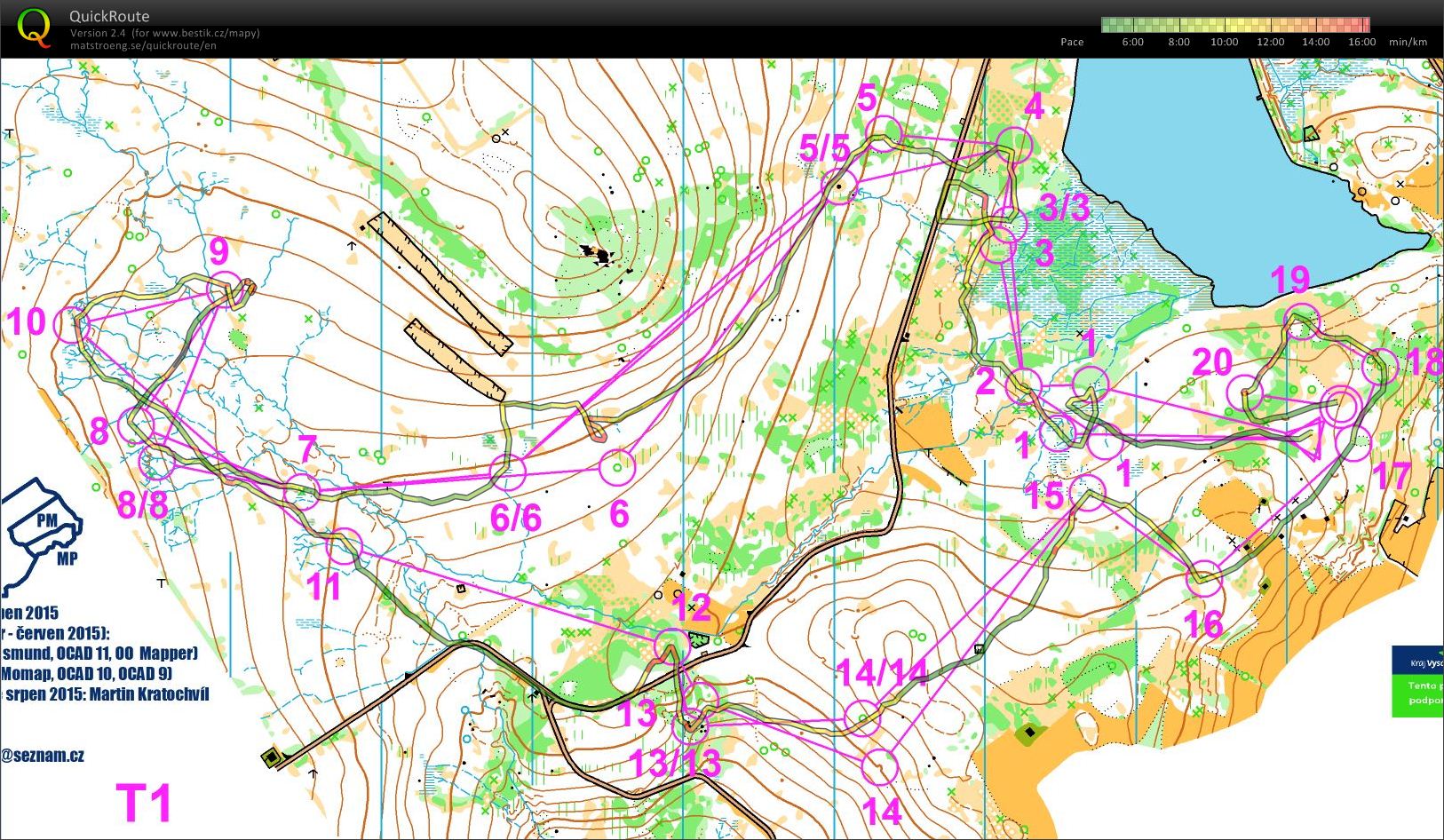Click control circle 19 below the lake

(1302, 321)
